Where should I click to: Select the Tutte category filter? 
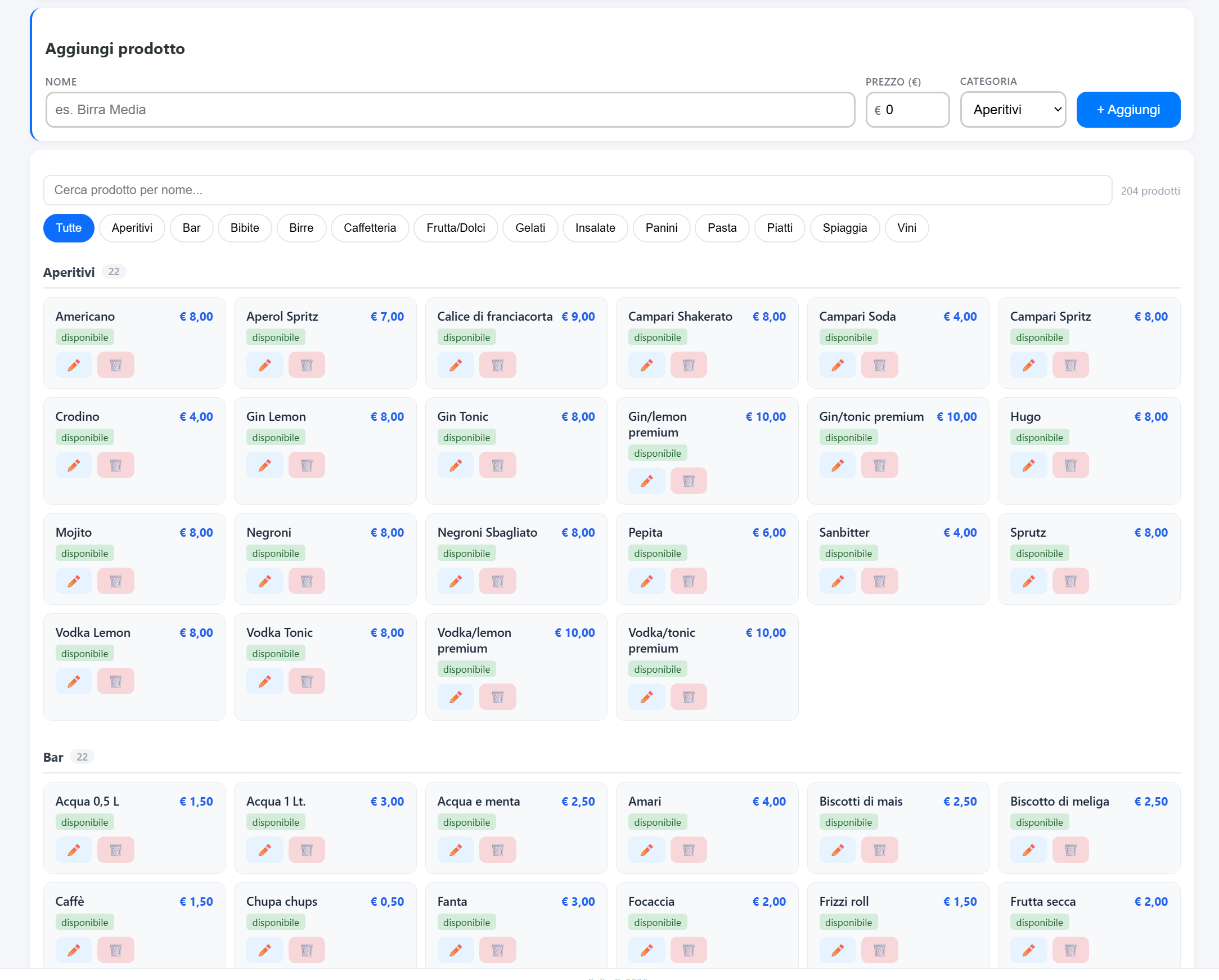69,228
